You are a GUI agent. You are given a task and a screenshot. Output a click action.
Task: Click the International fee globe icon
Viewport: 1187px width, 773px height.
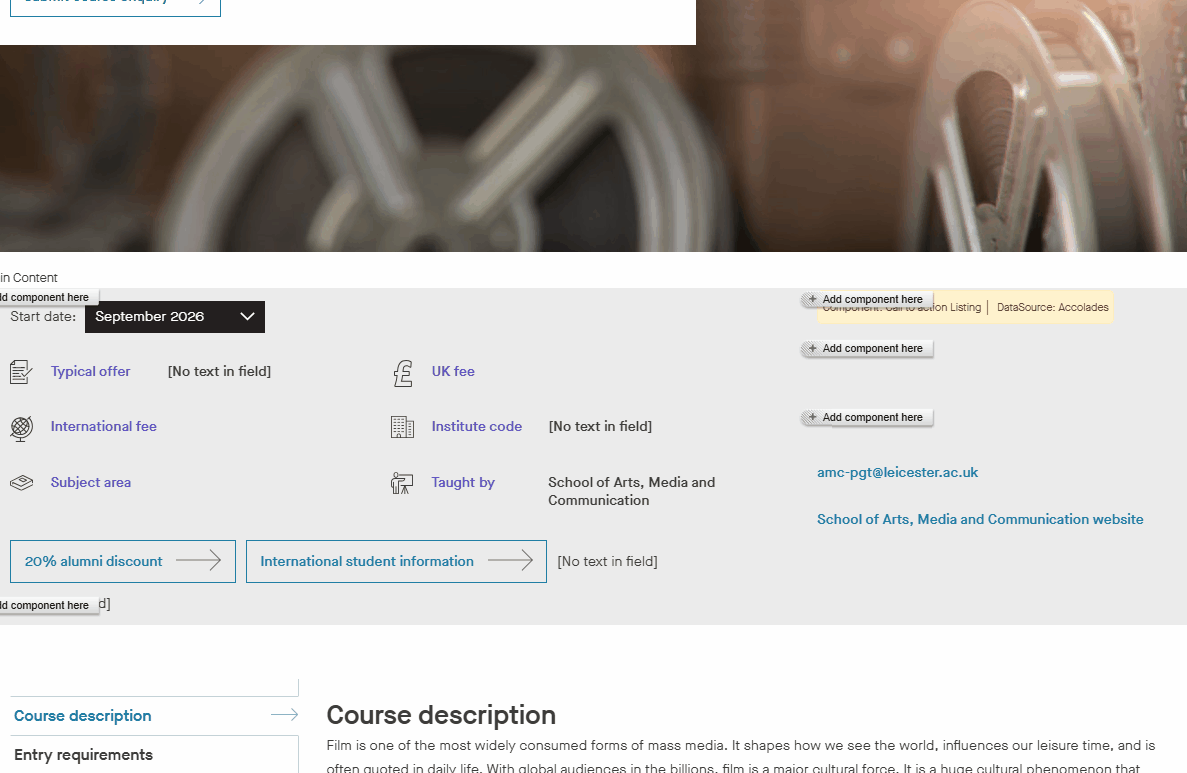(x=21, y=426)
